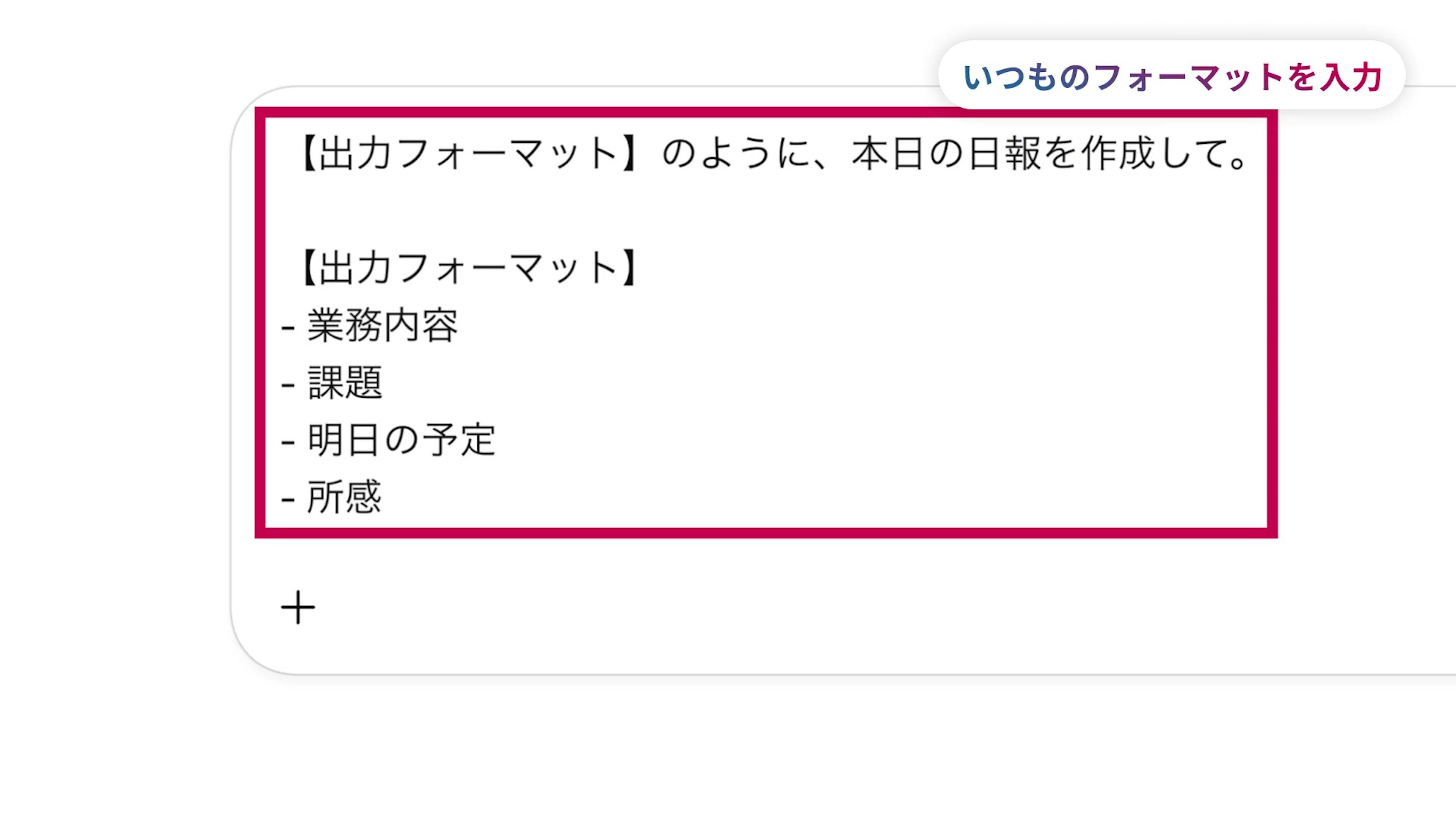Screen dimensions: 1456x819
Task: Click the word 予定 in the third bullet
Action: coord(459,440)
